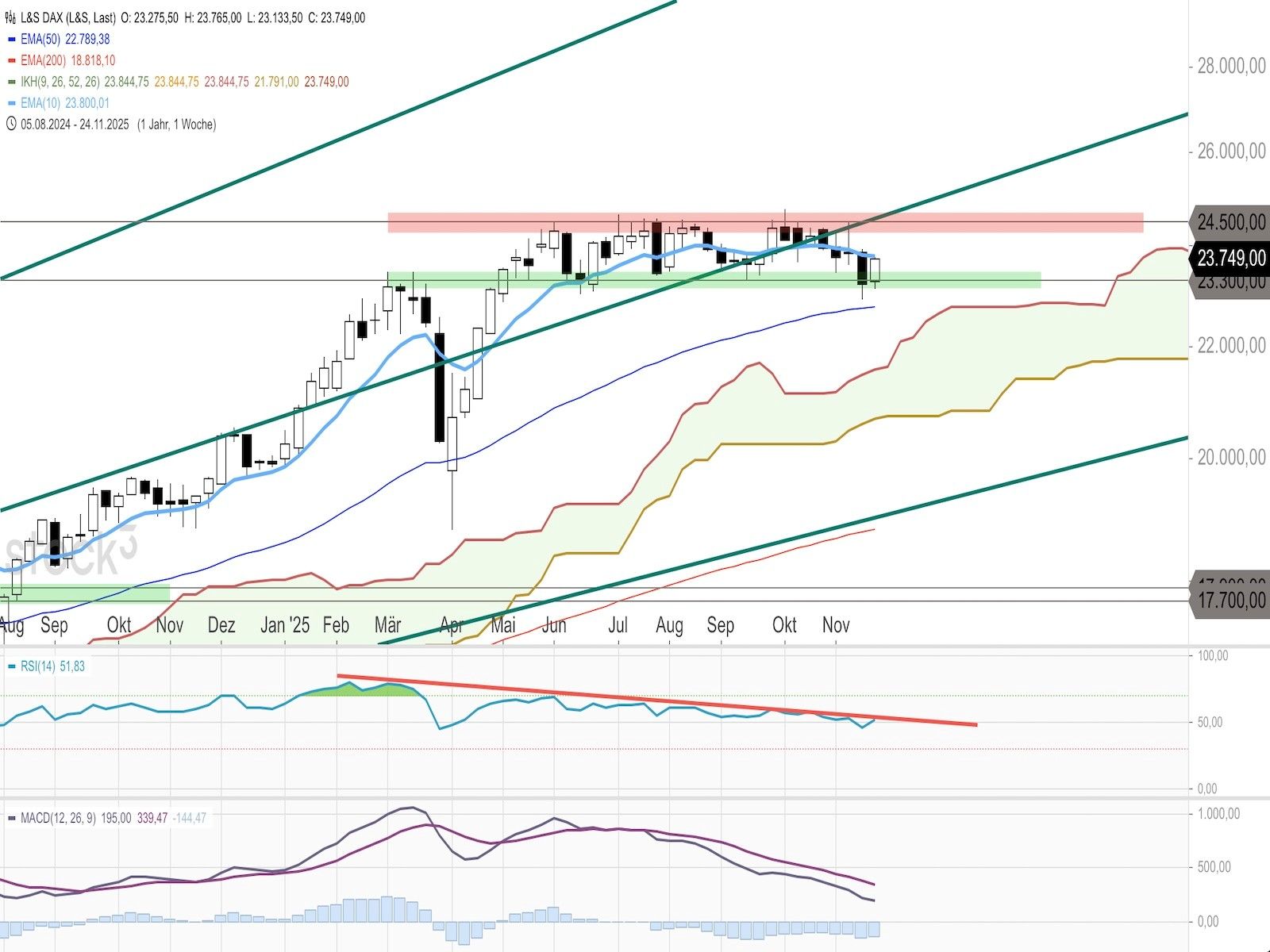Image resolution: width=1270 pixels, height=952 pixels.
Task: Click the candlestick chart-type icon beside L&S DAX
Action: click(10, 17)
